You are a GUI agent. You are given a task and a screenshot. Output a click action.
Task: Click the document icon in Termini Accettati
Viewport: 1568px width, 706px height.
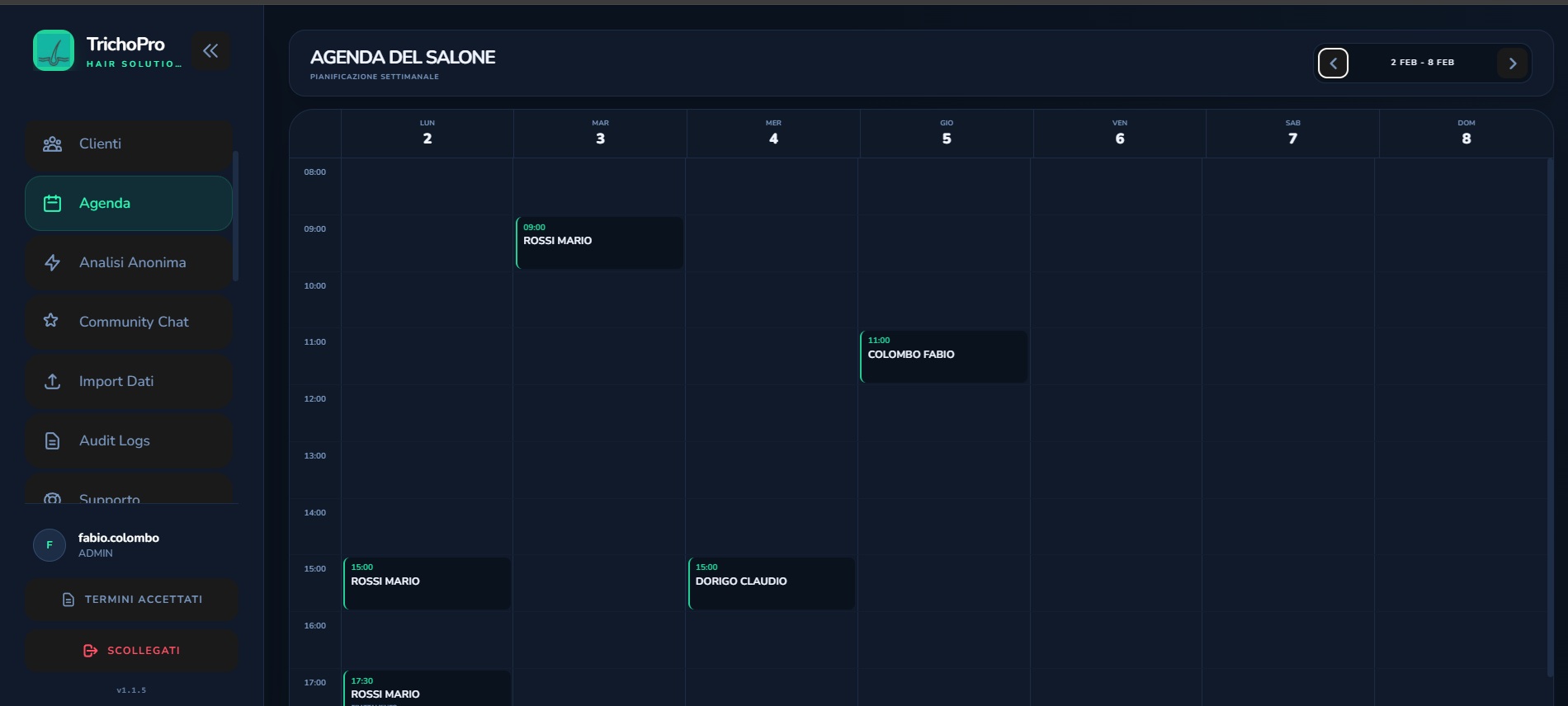68,600
